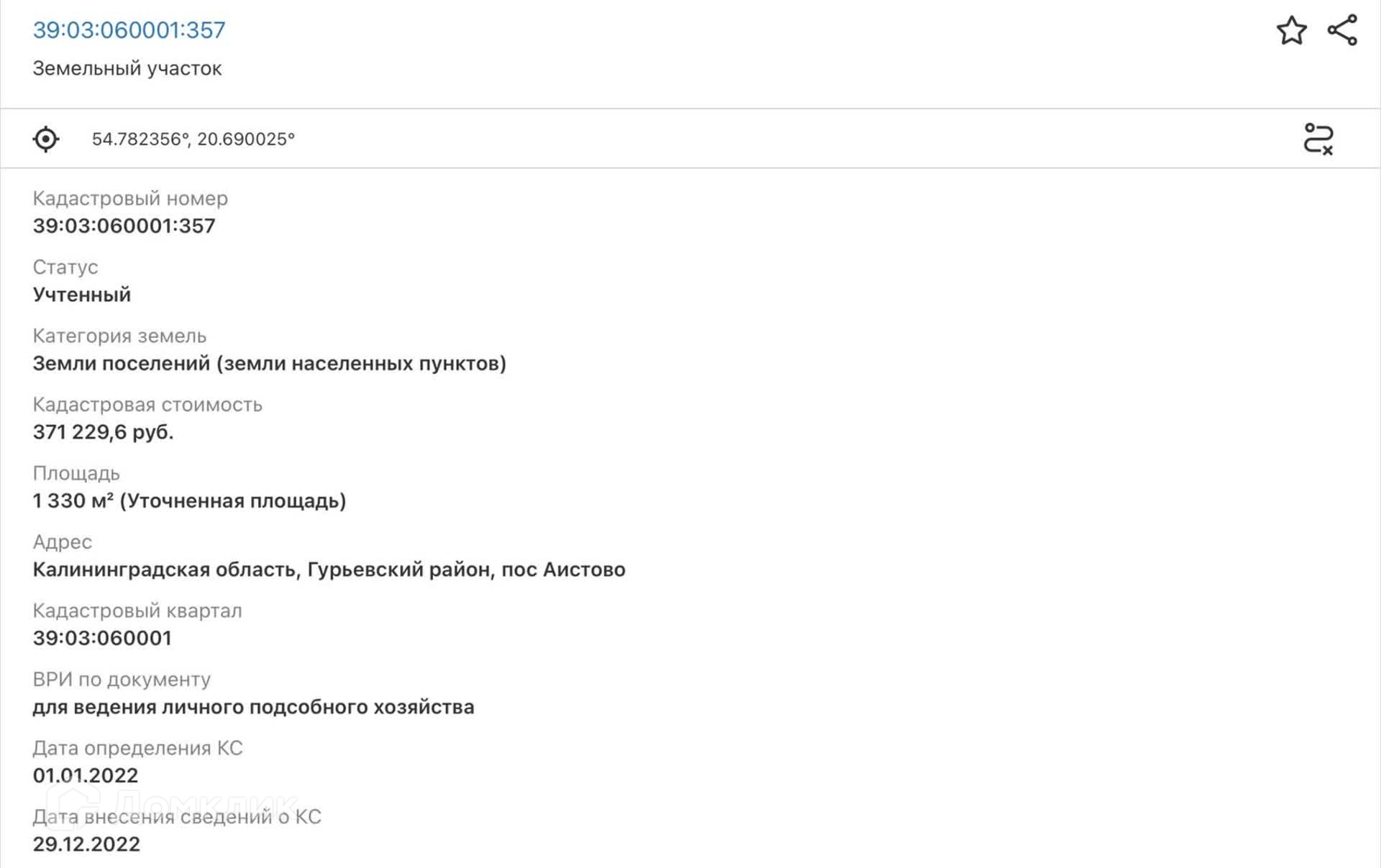Add the parcel to favorites with the star
1381x868 pixels.
click(x=1291, y=31)
